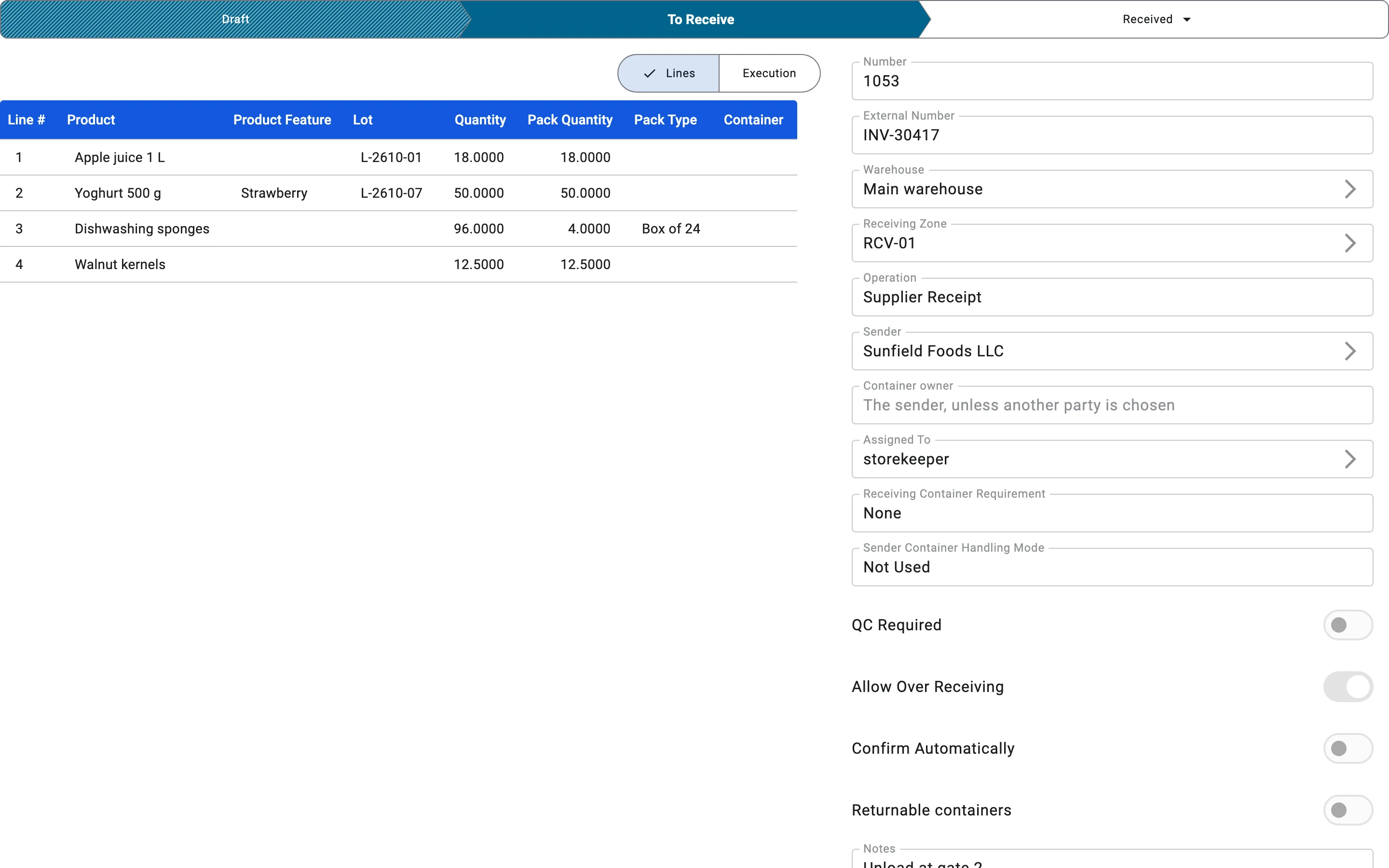
Task: Click the Container column header
Action: 753,120
